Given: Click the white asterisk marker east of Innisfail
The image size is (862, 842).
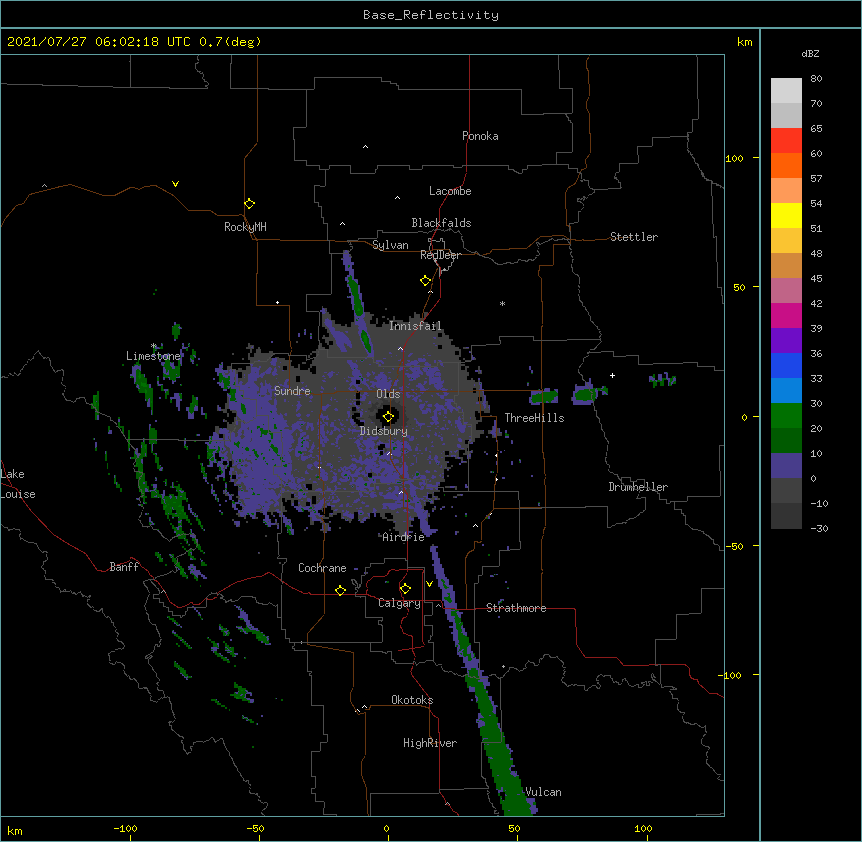Looking at the screenshot, I should pos(502,303).
